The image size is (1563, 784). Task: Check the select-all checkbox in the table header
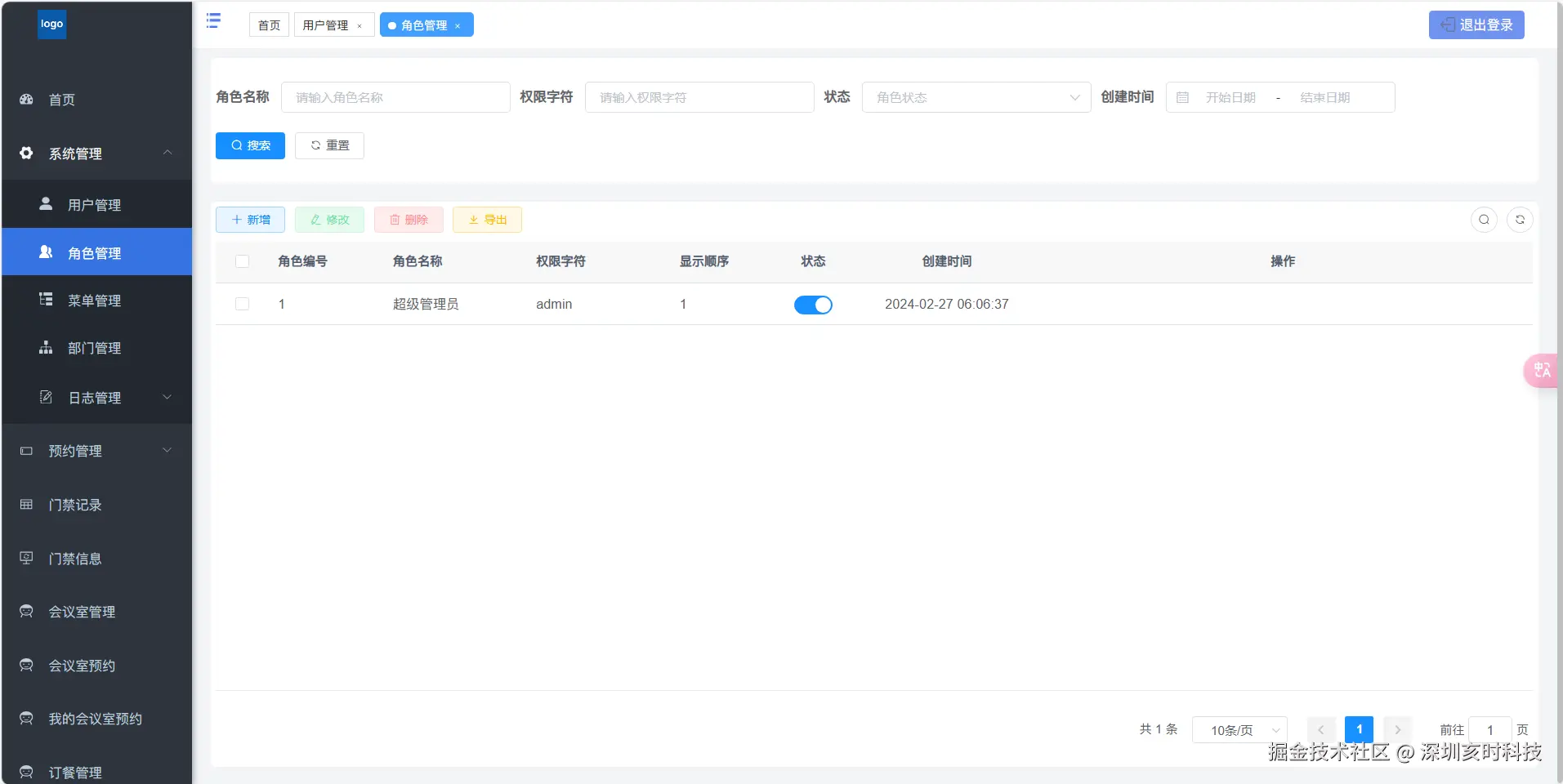pos(242,261)
